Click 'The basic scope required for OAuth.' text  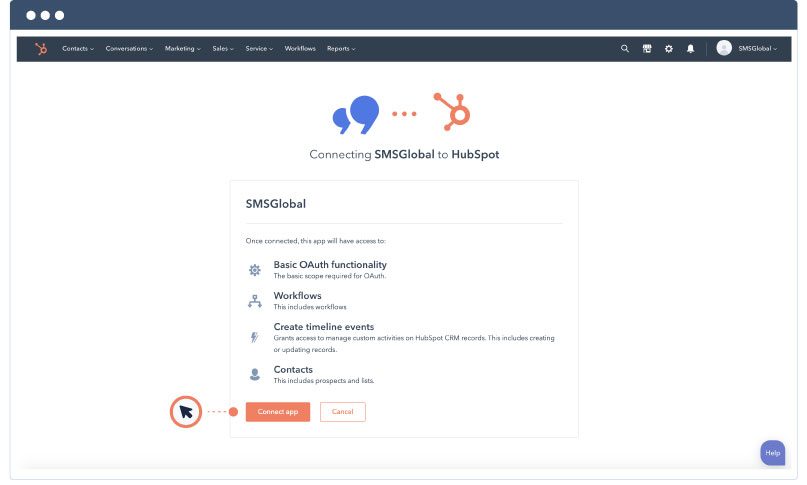click(329, 276)
